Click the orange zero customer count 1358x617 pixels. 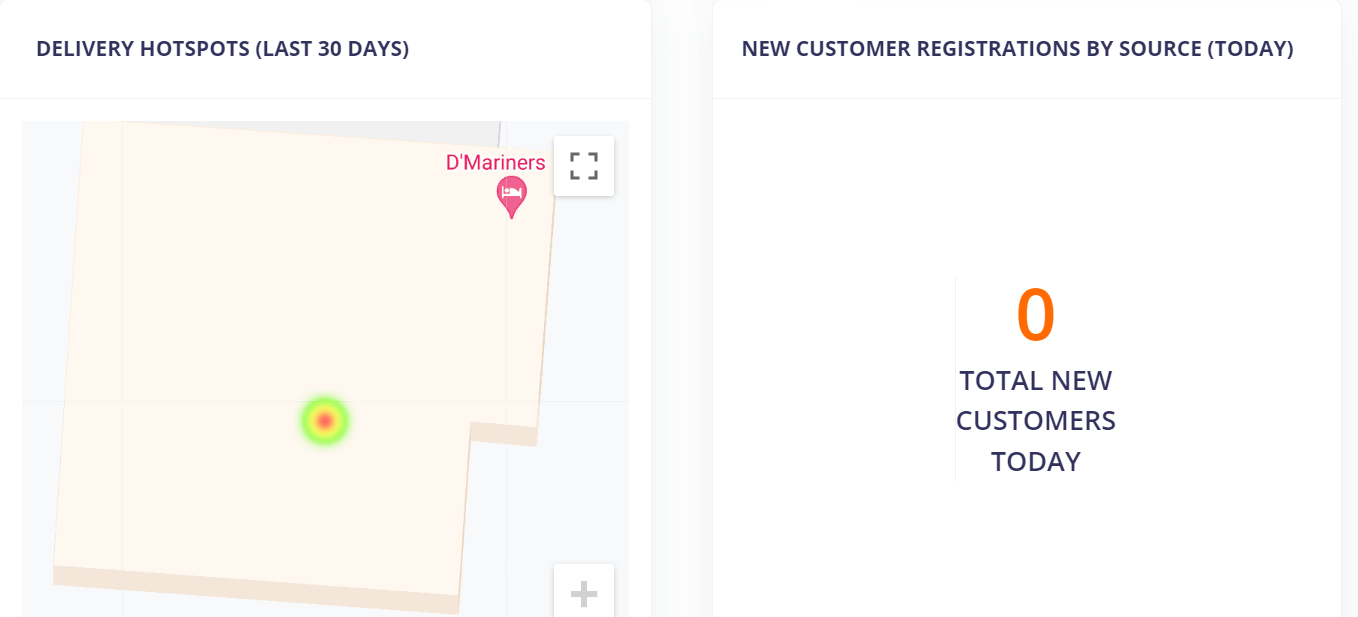(1035, 315)
